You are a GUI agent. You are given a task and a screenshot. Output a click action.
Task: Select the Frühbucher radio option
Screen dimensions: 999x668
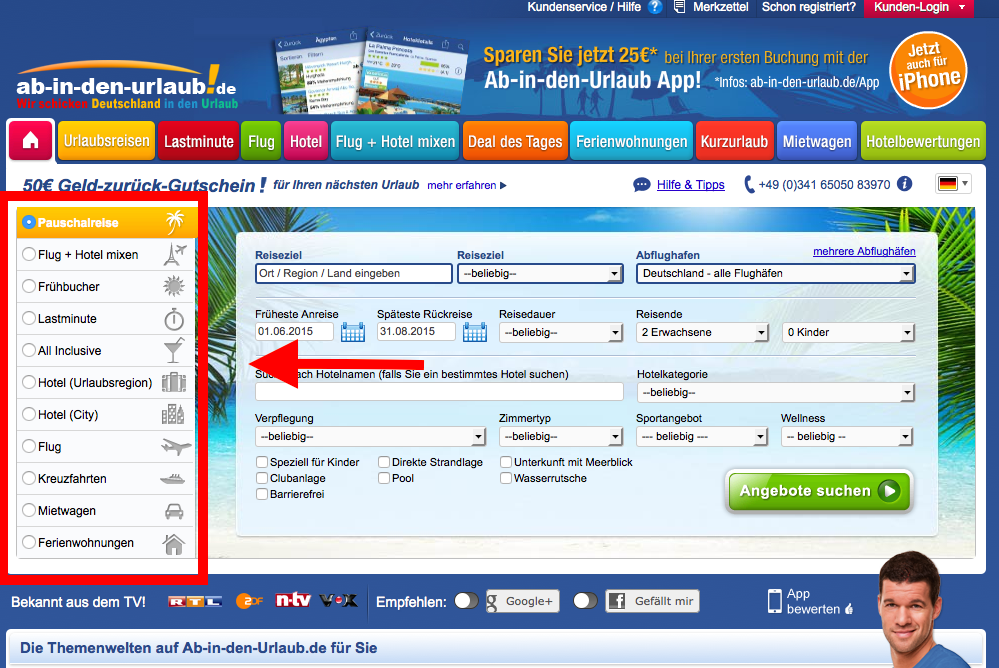(x=29, y=286)
